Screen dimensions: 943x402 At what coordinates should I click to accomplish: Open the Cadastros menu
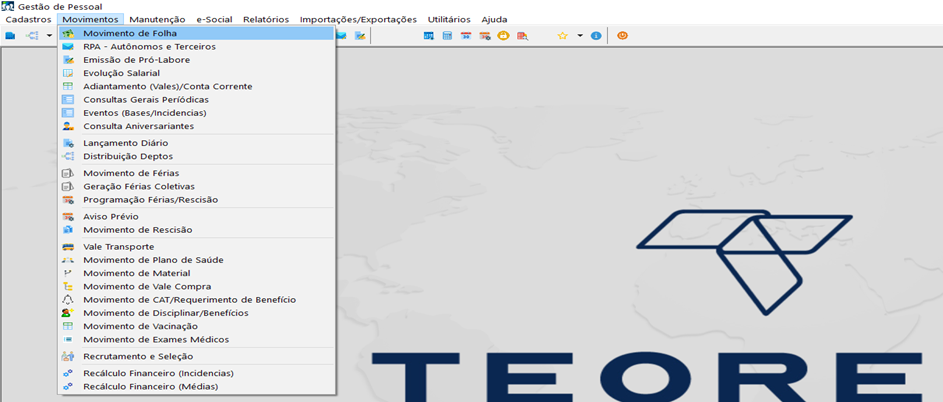28,19
